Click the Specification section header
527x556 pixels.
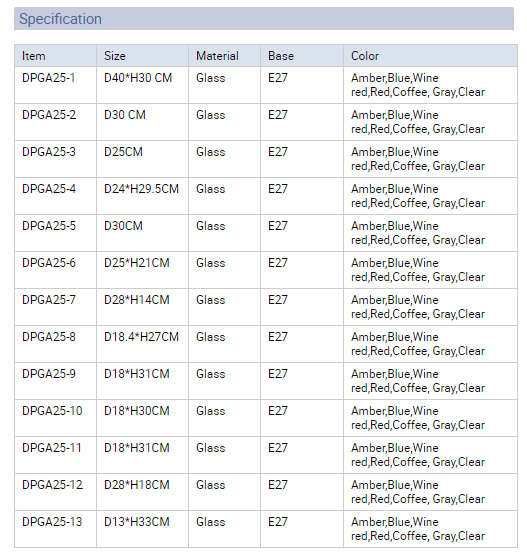coord(264,18)
